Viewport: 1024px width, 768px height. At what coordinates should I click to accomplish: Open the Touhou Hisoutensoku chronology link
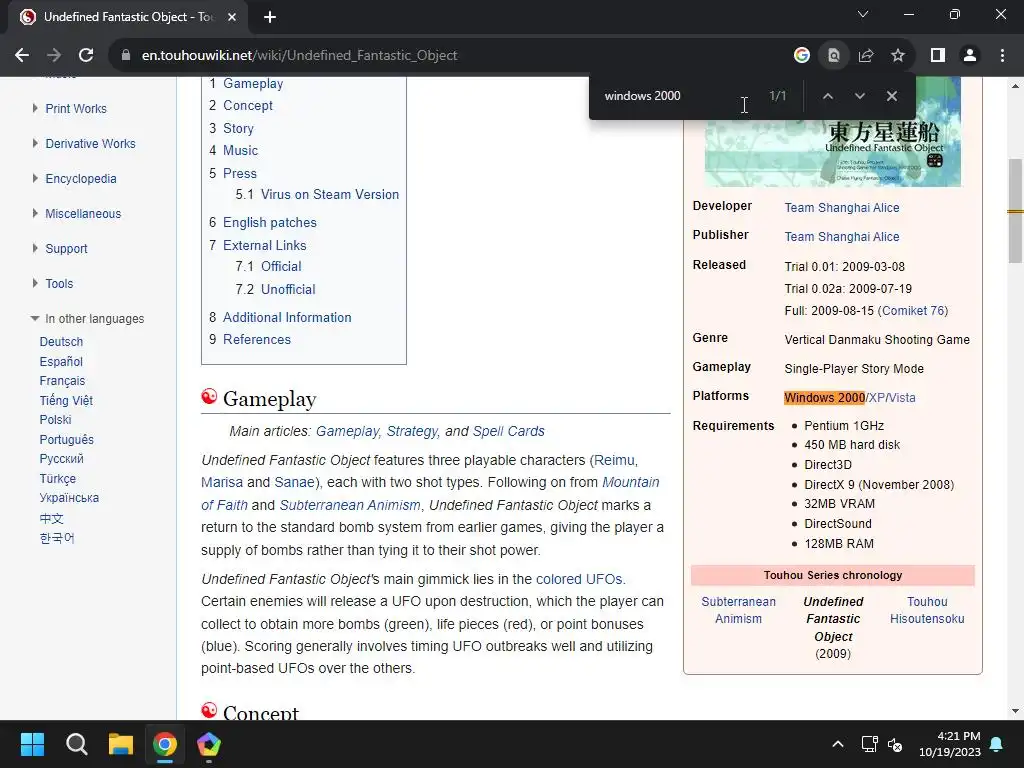click(927, 610)
